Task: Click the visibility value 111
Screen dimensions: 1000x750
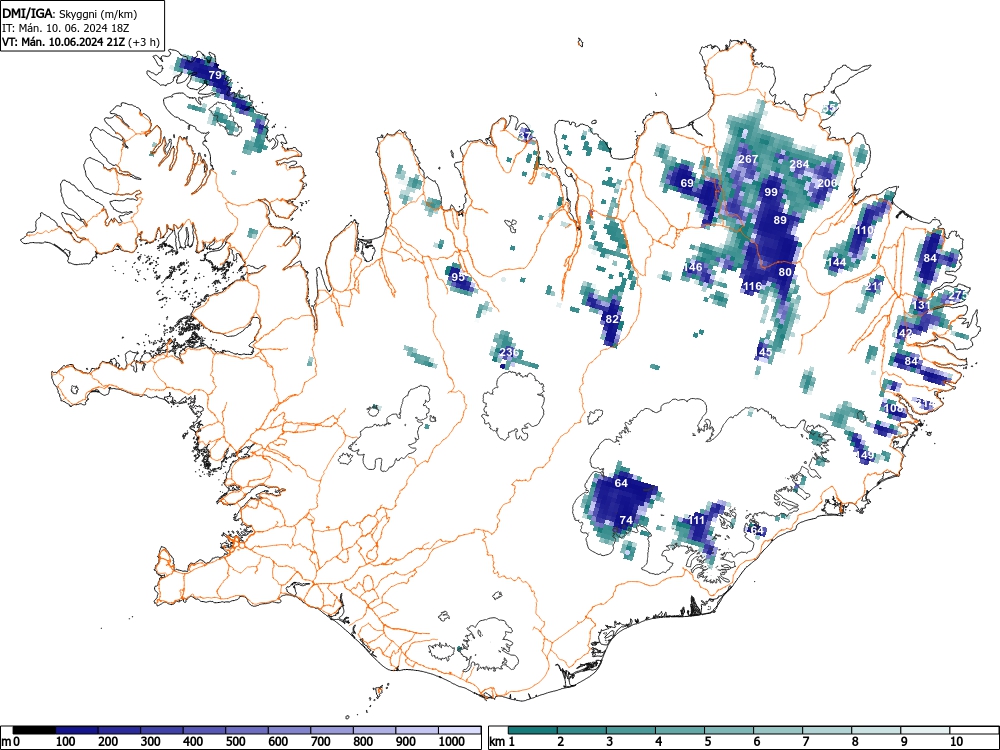Action: (696, 520)
